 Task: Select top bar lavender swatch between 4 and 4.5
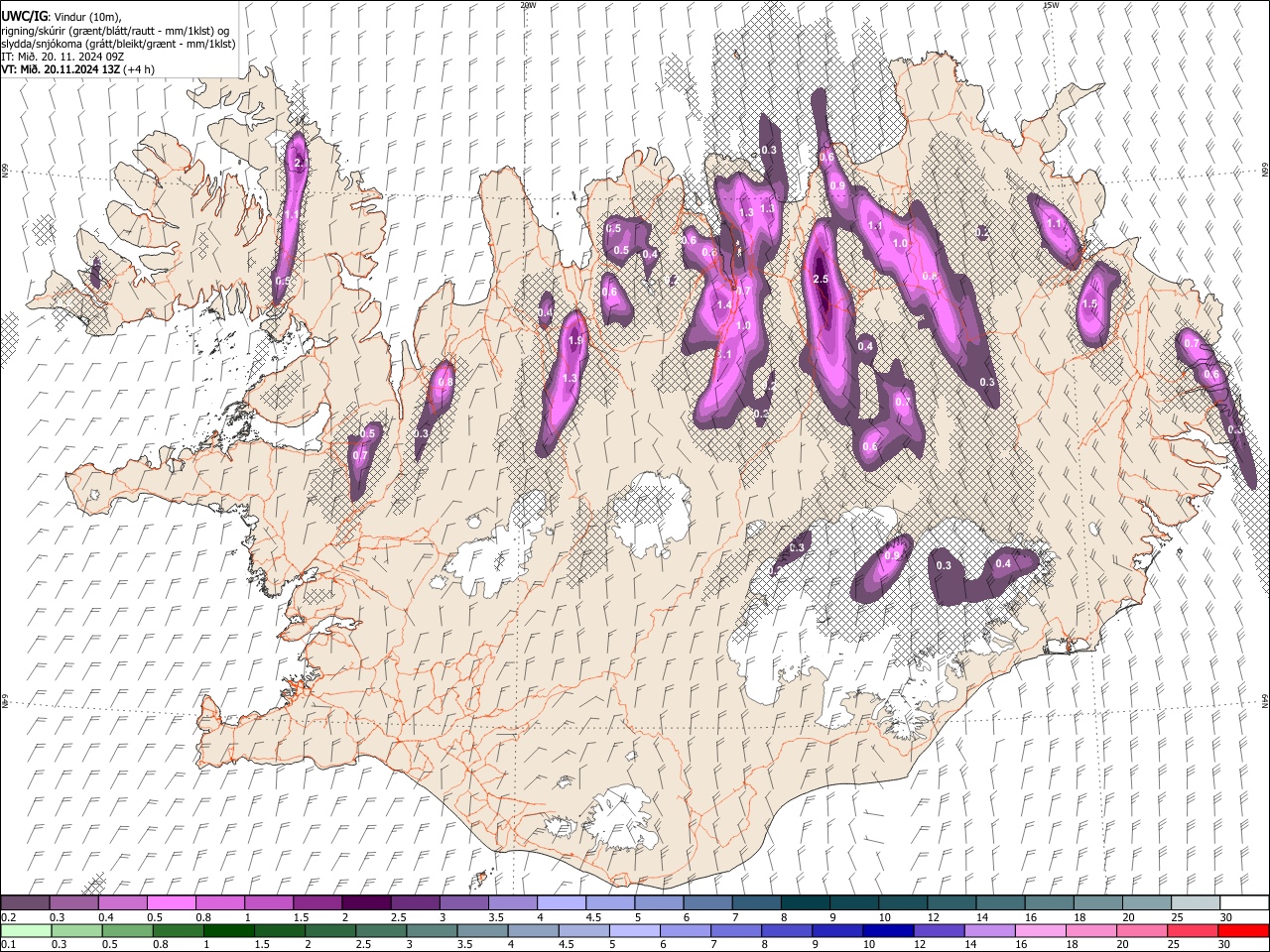point(562,903)
